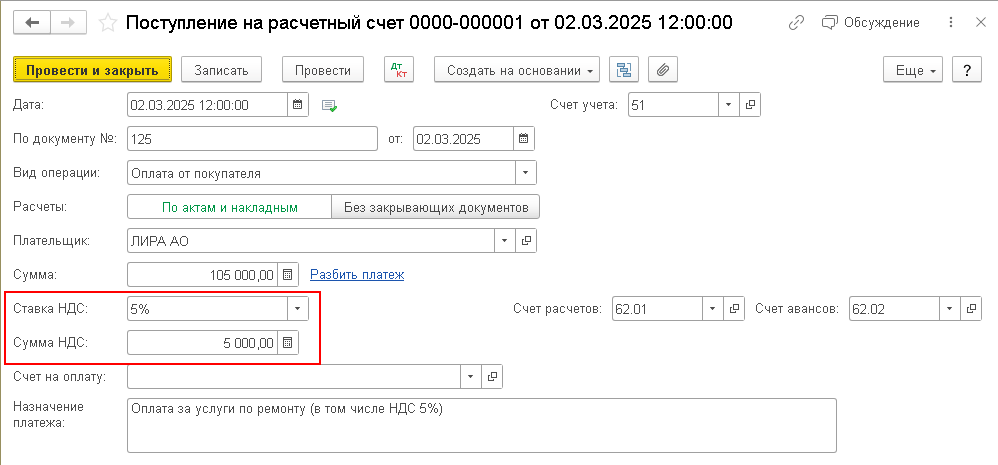
Task: Copy link to document via chain icon
Action: click(796, 23)
